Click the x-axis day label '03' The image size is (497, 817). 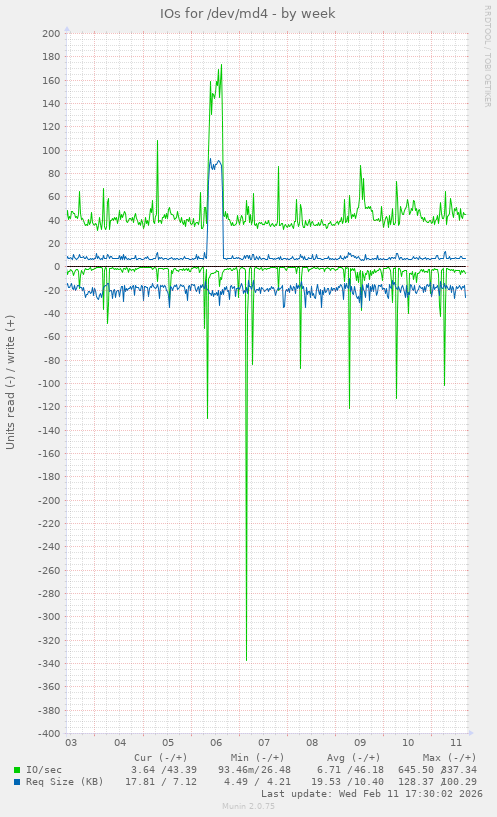(x=71, y=743)
